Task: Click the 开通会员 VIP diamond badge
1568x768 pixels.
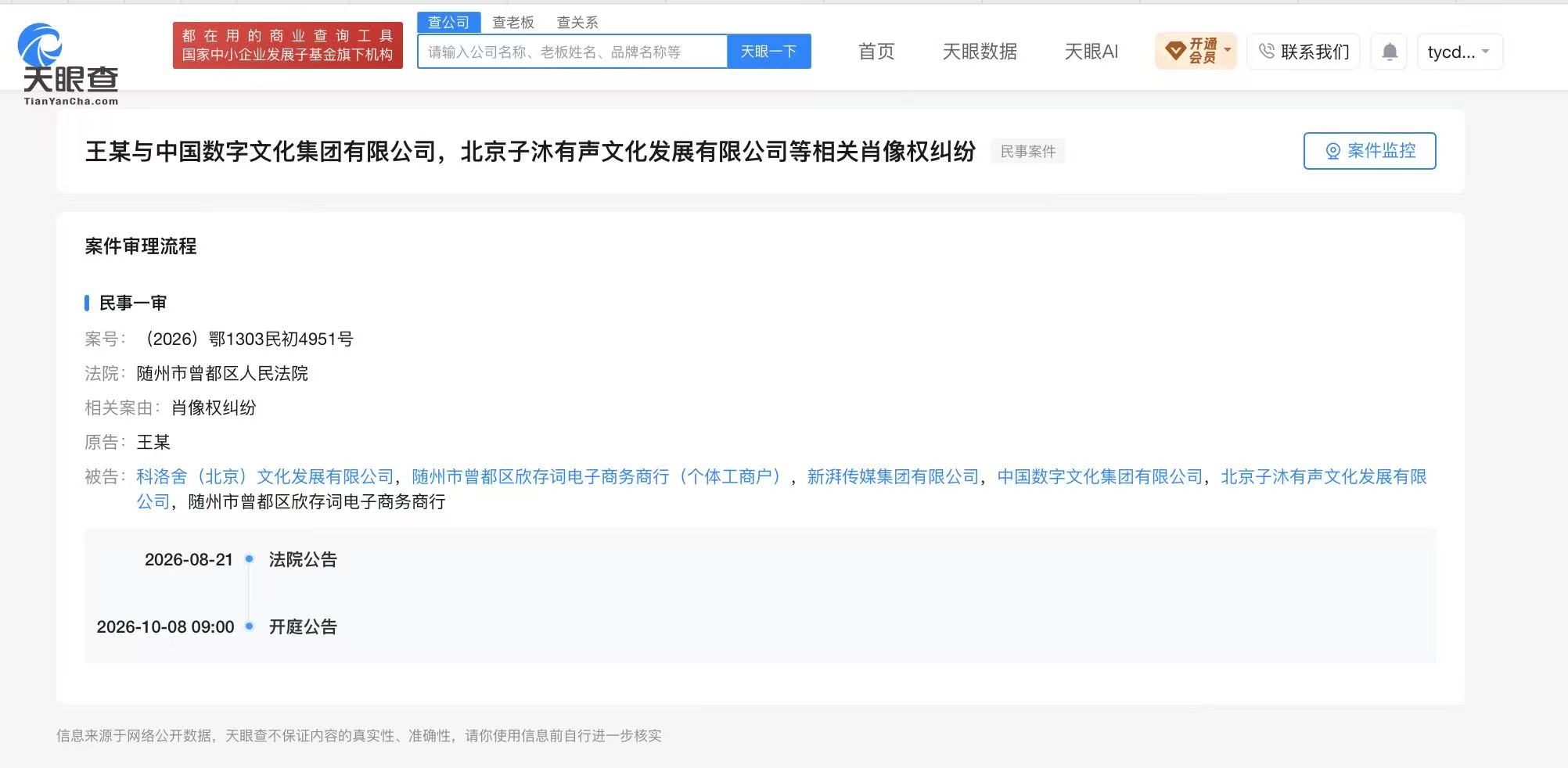Action: click(x=1196, y=51)
